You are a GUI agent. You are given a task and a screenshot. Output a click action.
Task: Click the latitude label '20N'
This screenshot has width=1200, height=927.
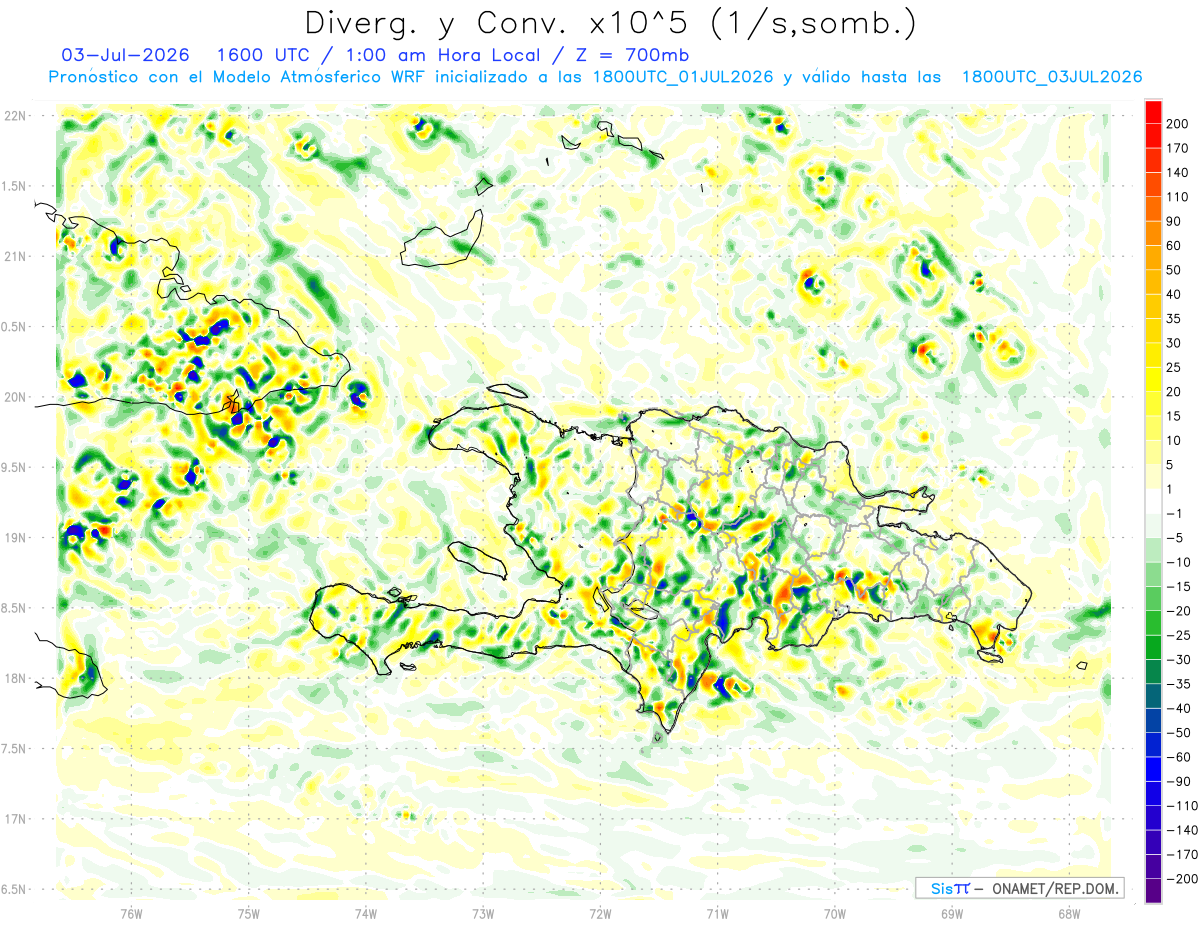[14, 397]
